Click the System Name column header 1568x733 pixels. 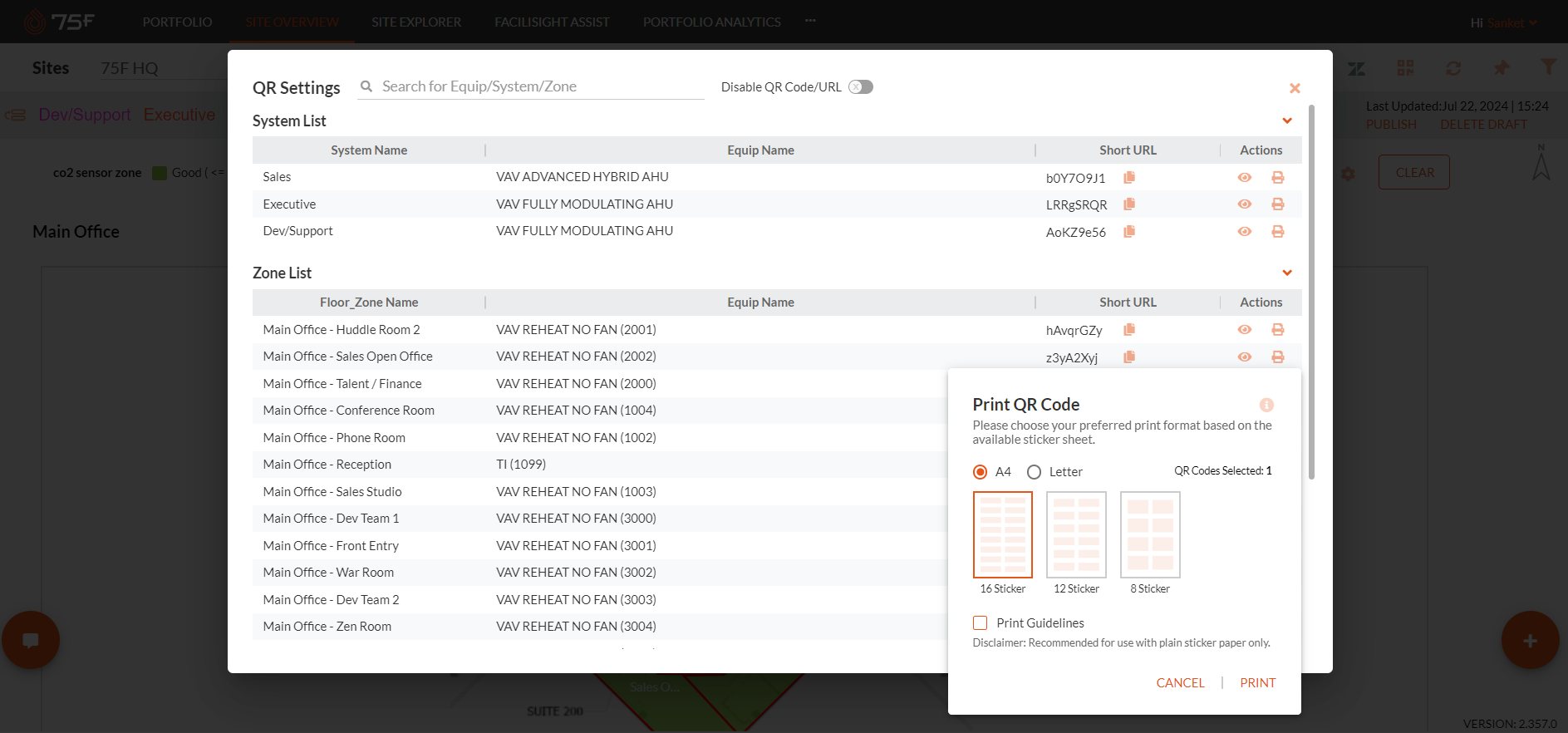[x=369, y=150]
